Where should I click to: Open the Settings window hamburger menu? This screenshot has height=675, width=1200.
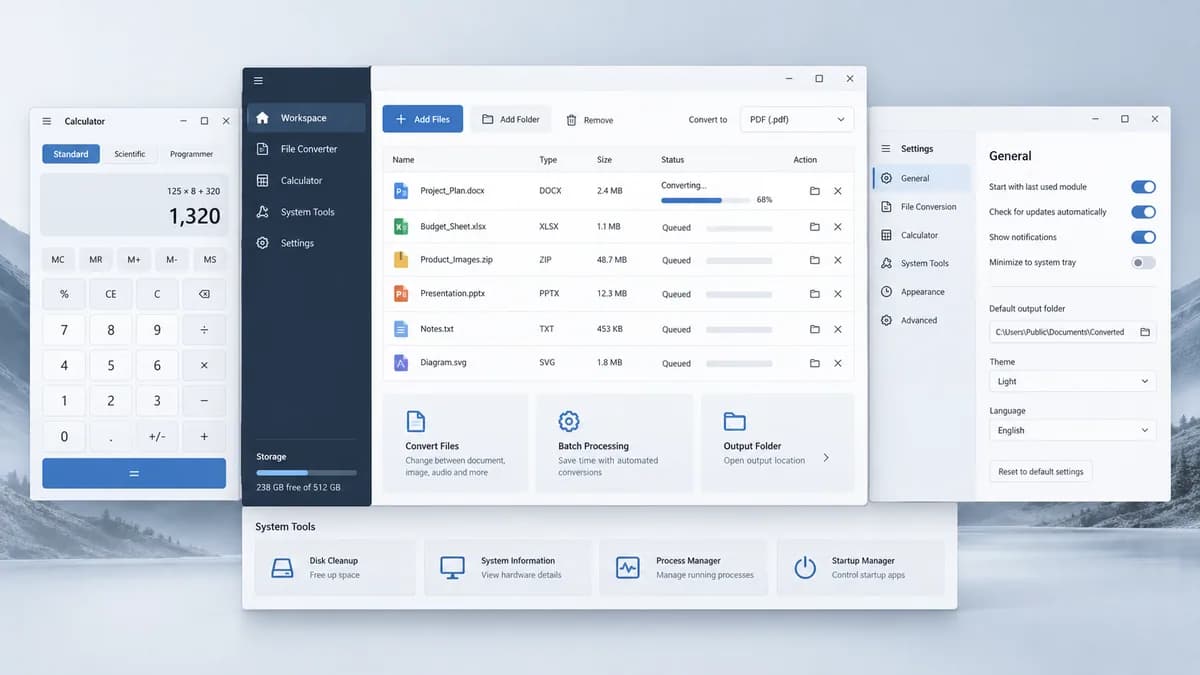885,149
